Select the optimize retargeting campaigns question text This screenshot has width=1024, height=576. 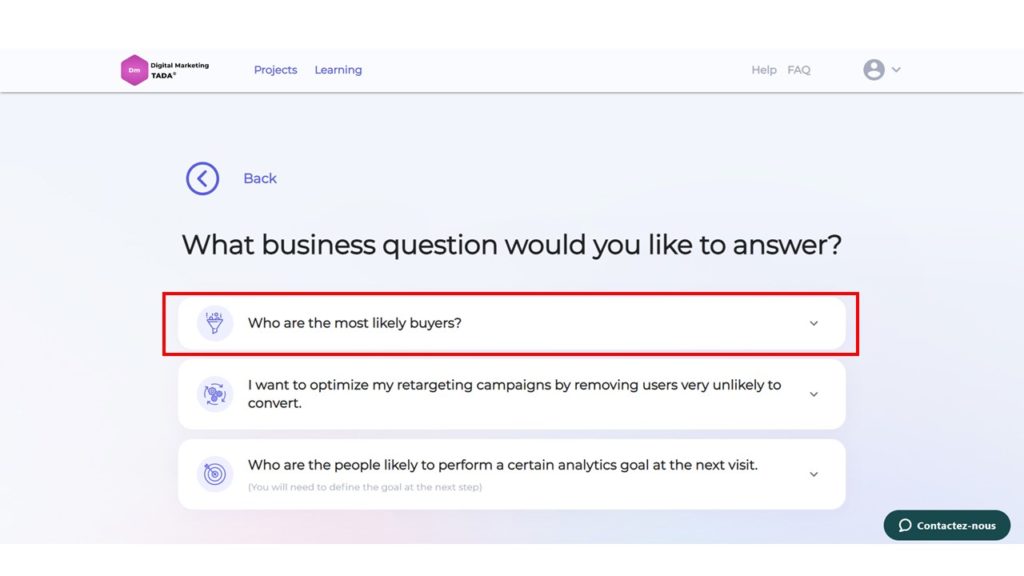click(x=514, y=394)
